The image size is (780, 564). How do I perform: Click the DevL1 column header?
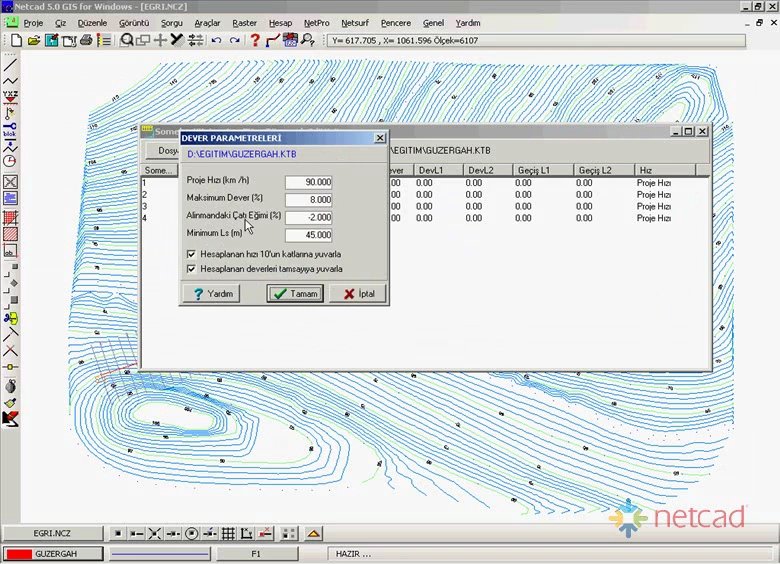pos(438,170)
